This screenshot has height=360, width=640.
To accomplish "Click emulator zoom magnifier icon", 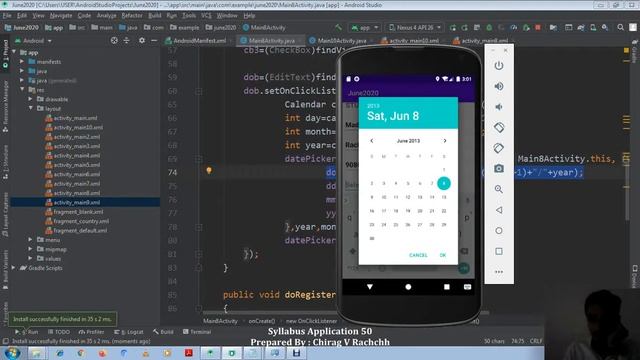I will pos(499,189).
